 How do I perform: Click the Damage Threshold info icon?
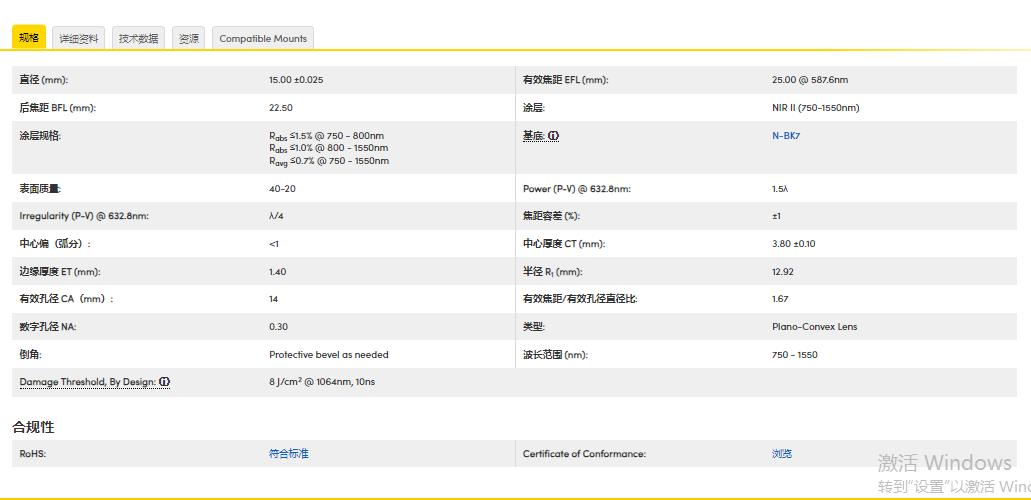coord(165,382)
